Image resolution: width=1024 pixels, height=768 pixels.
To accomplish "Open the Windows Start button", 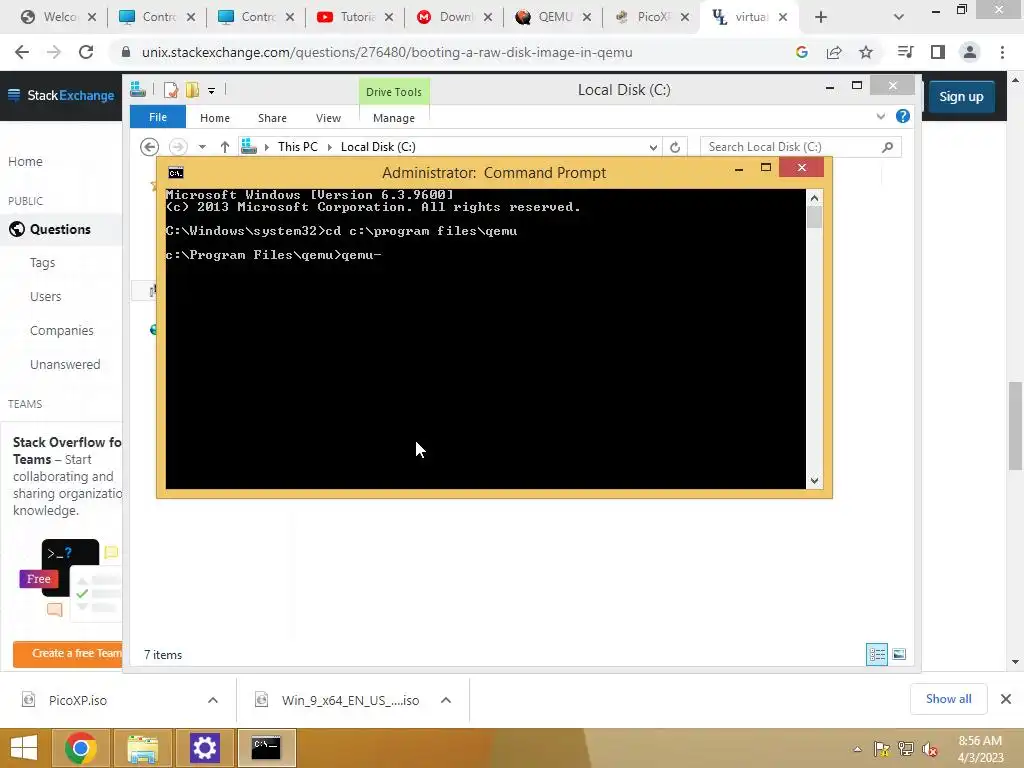I will pos(24,748).
